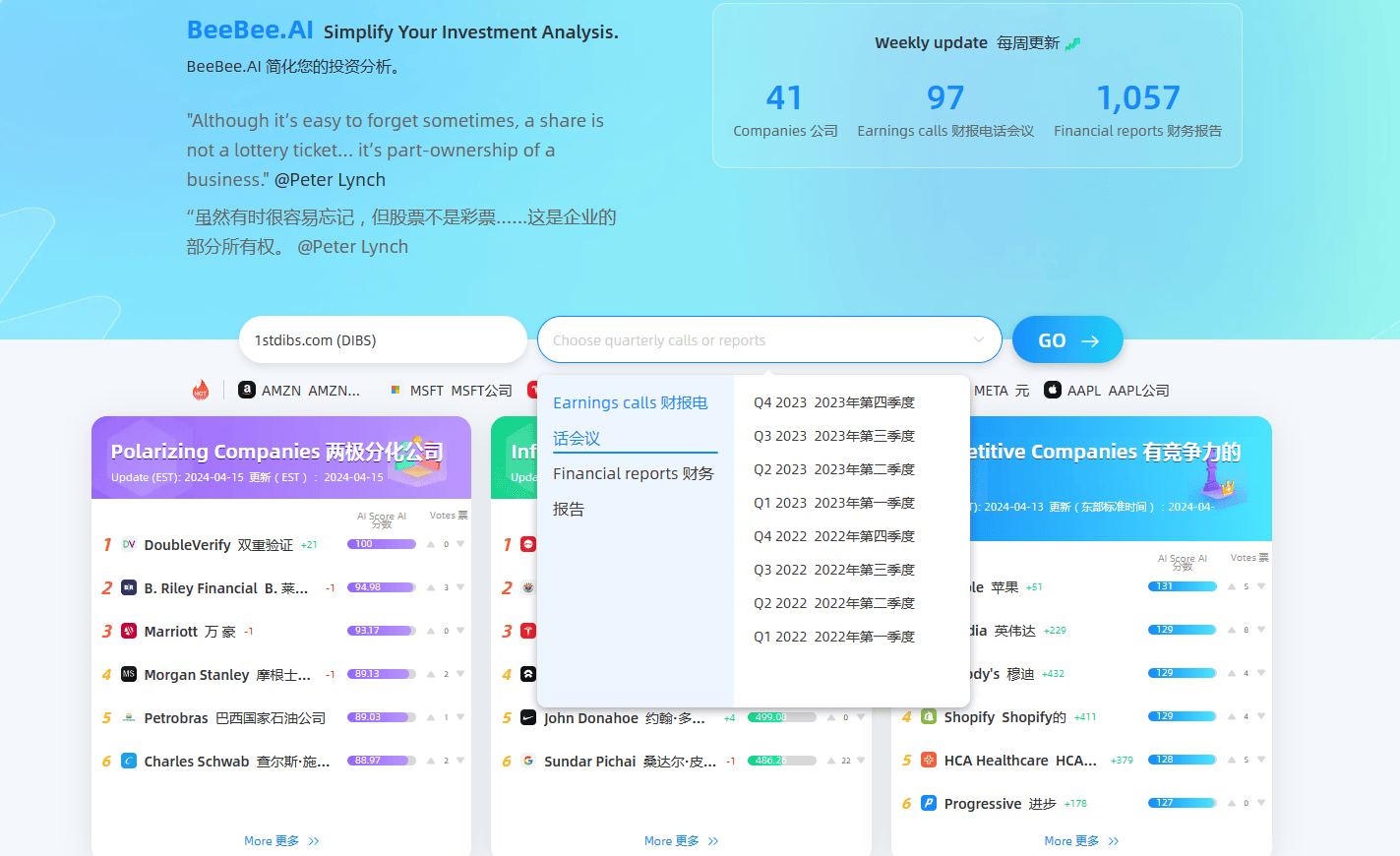
Task: Click the Microsoft logo icon beside MSFT
Action: (396, 390)
